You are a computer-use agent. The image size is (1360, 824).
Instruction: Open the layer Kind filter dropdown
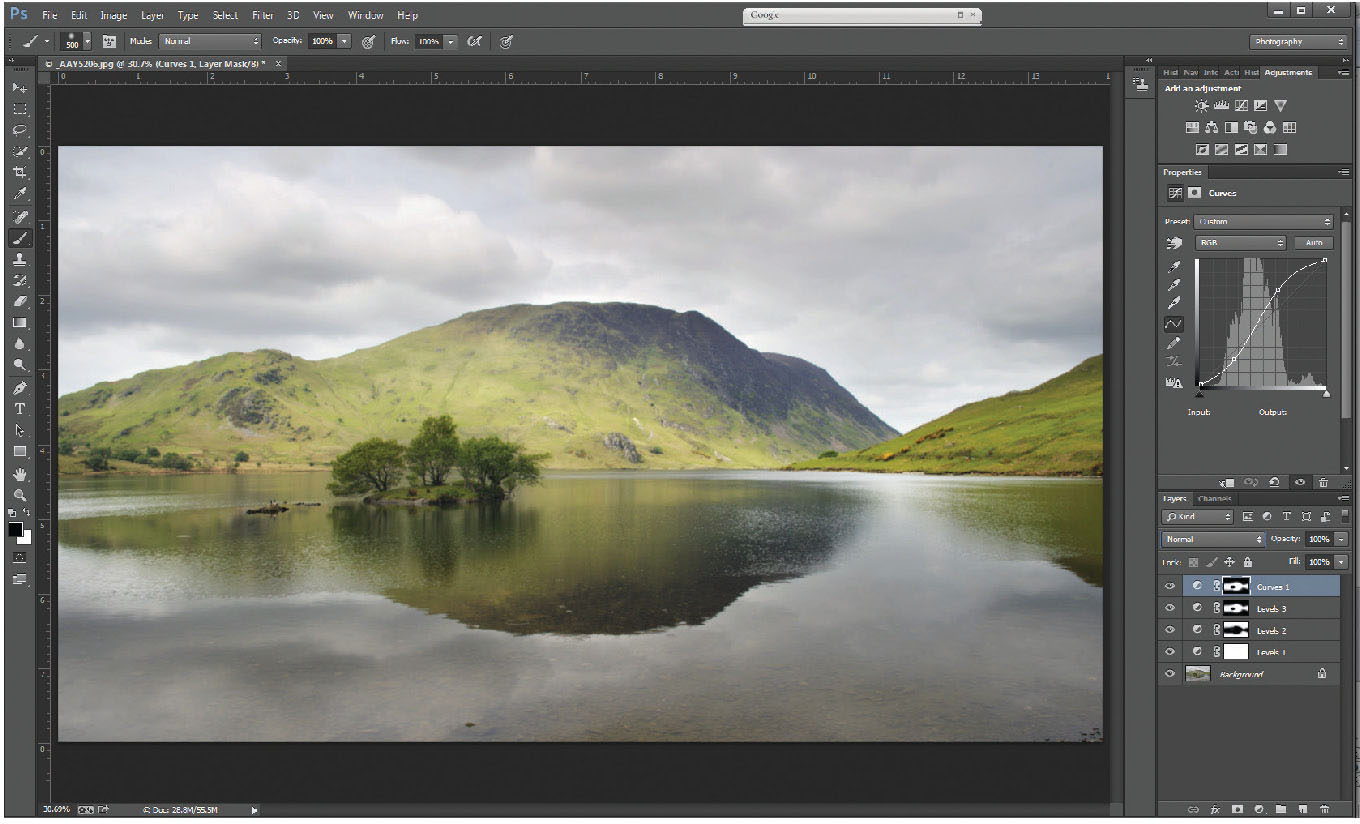[1197, 516]
